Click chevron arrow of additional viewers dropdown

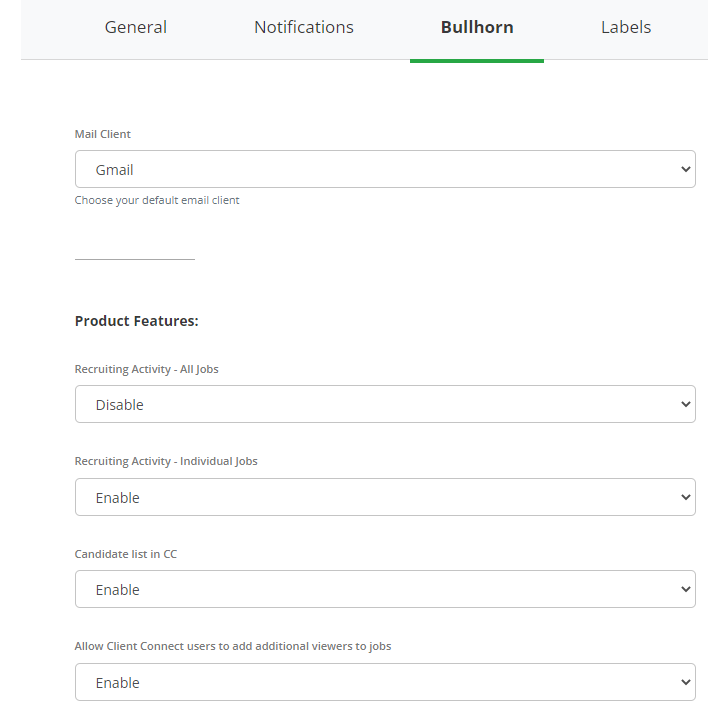tap(686, 682)
